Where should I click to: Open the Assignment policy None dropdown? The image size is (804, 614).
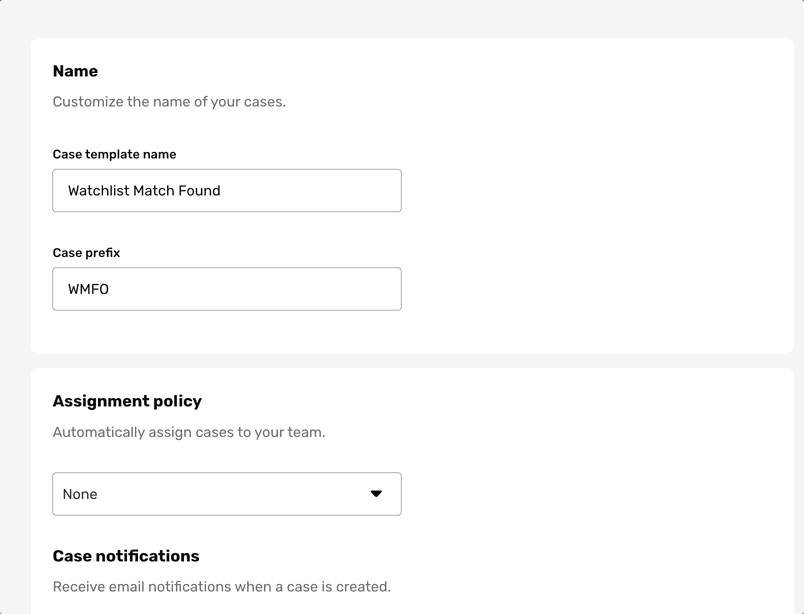click(227, 494)
